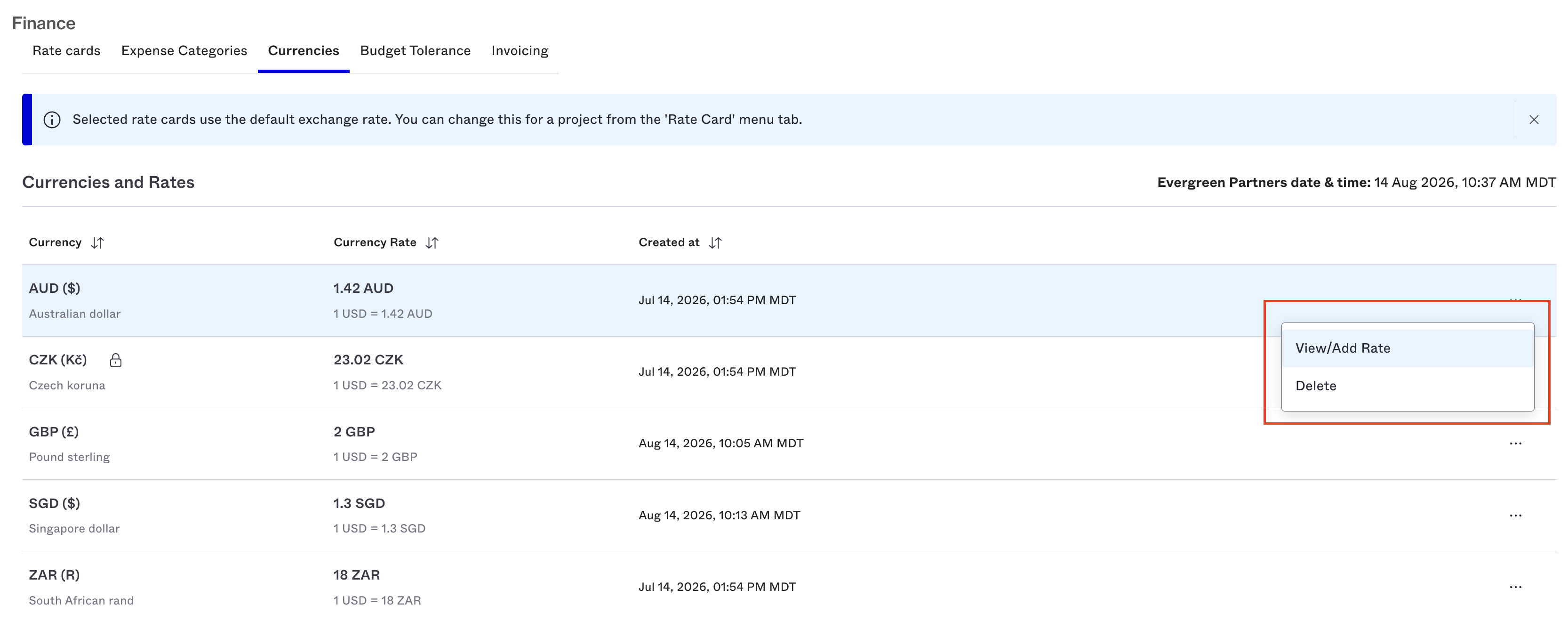
Task: Click the 2 GBP rate value
Action: pyautogui.click(x=354, y=432)
